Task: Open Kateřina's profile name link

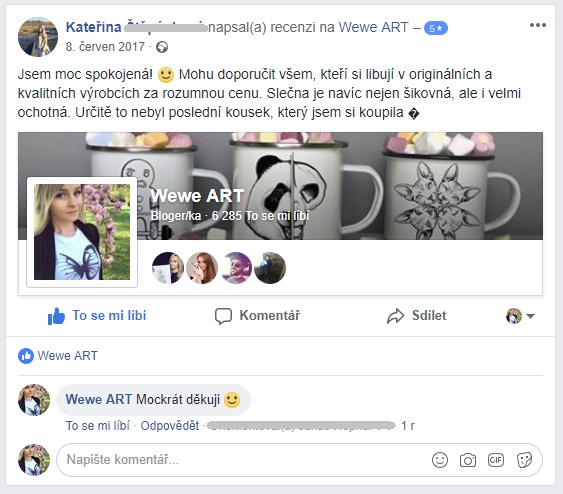Action: tap(93, 27)
